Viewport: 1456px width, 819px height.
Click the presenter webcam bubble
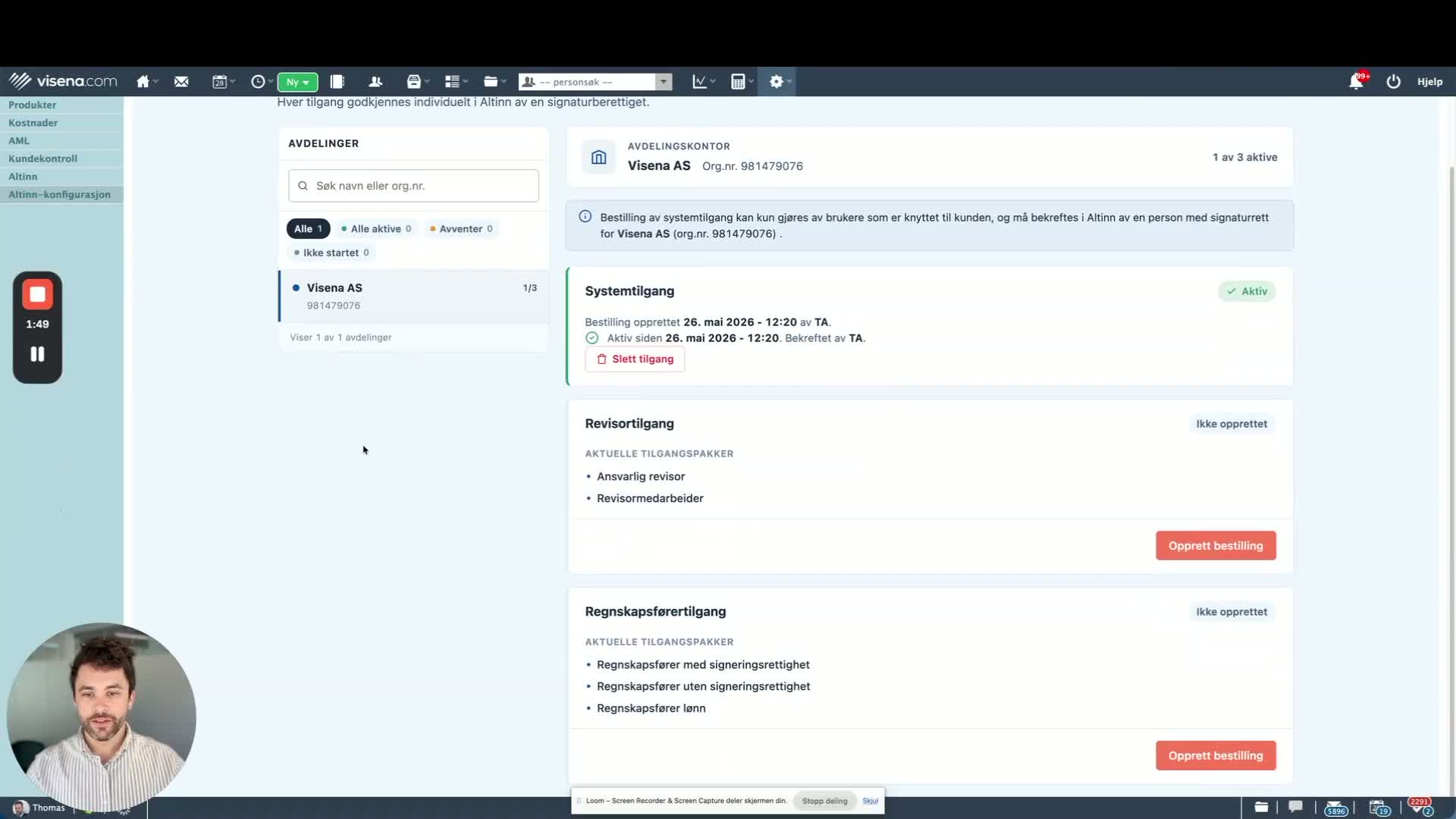tap(102, 717)
